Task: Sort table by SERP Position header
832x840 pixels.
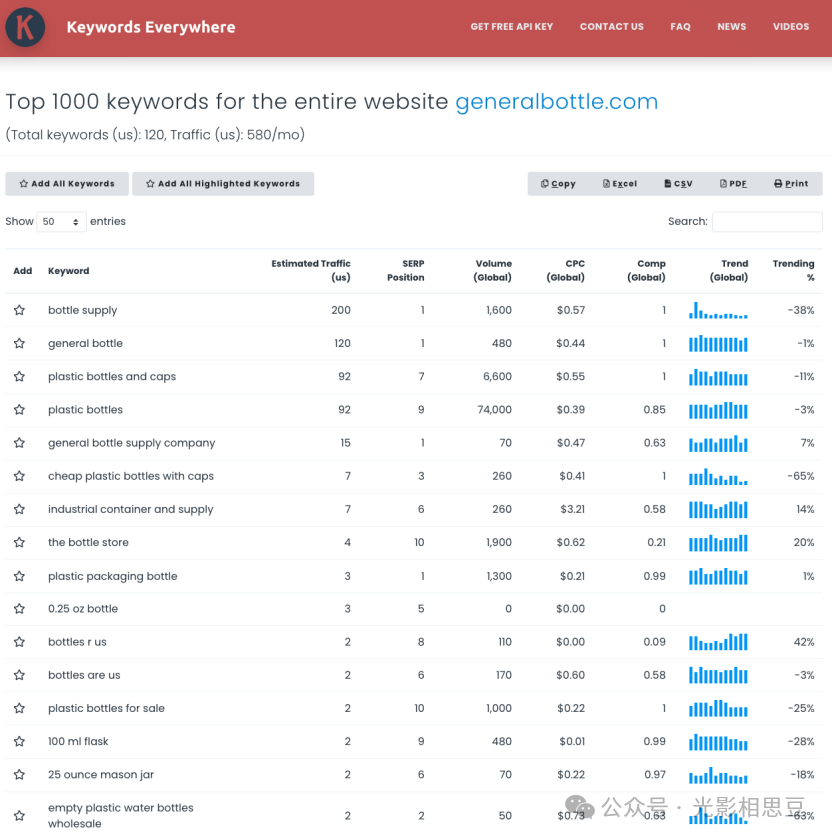Action: click(x=405, y=270)
